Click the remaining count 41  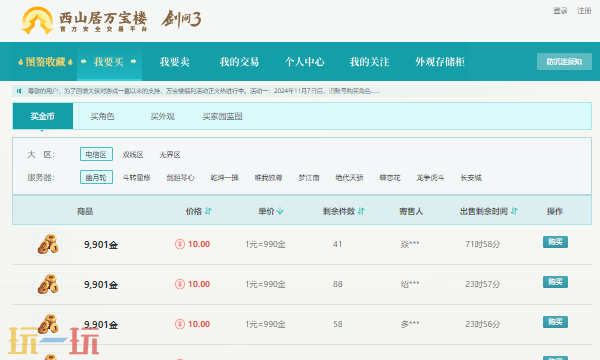tap(337, 244)
